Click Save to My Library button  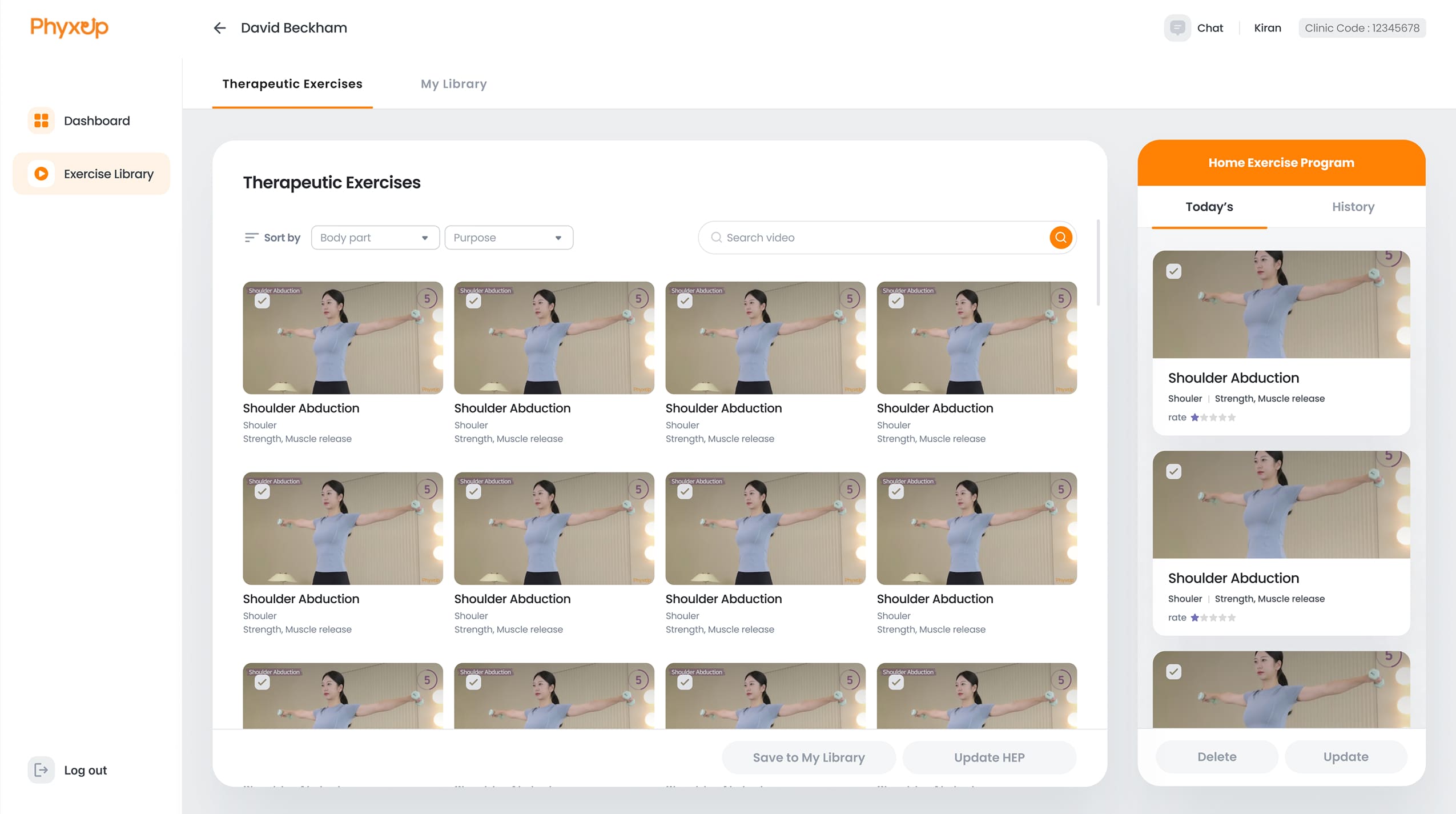pos(809,757)
